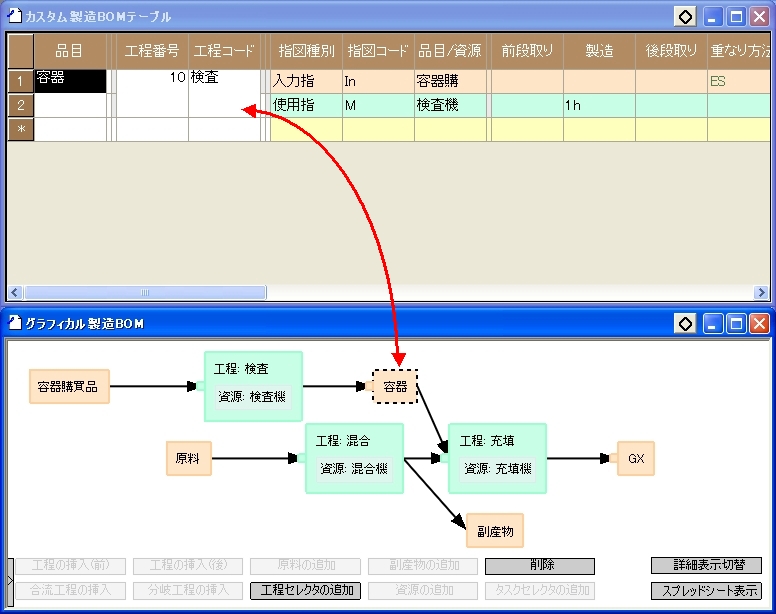Click the 分岐工程の挿入 button

188,590
